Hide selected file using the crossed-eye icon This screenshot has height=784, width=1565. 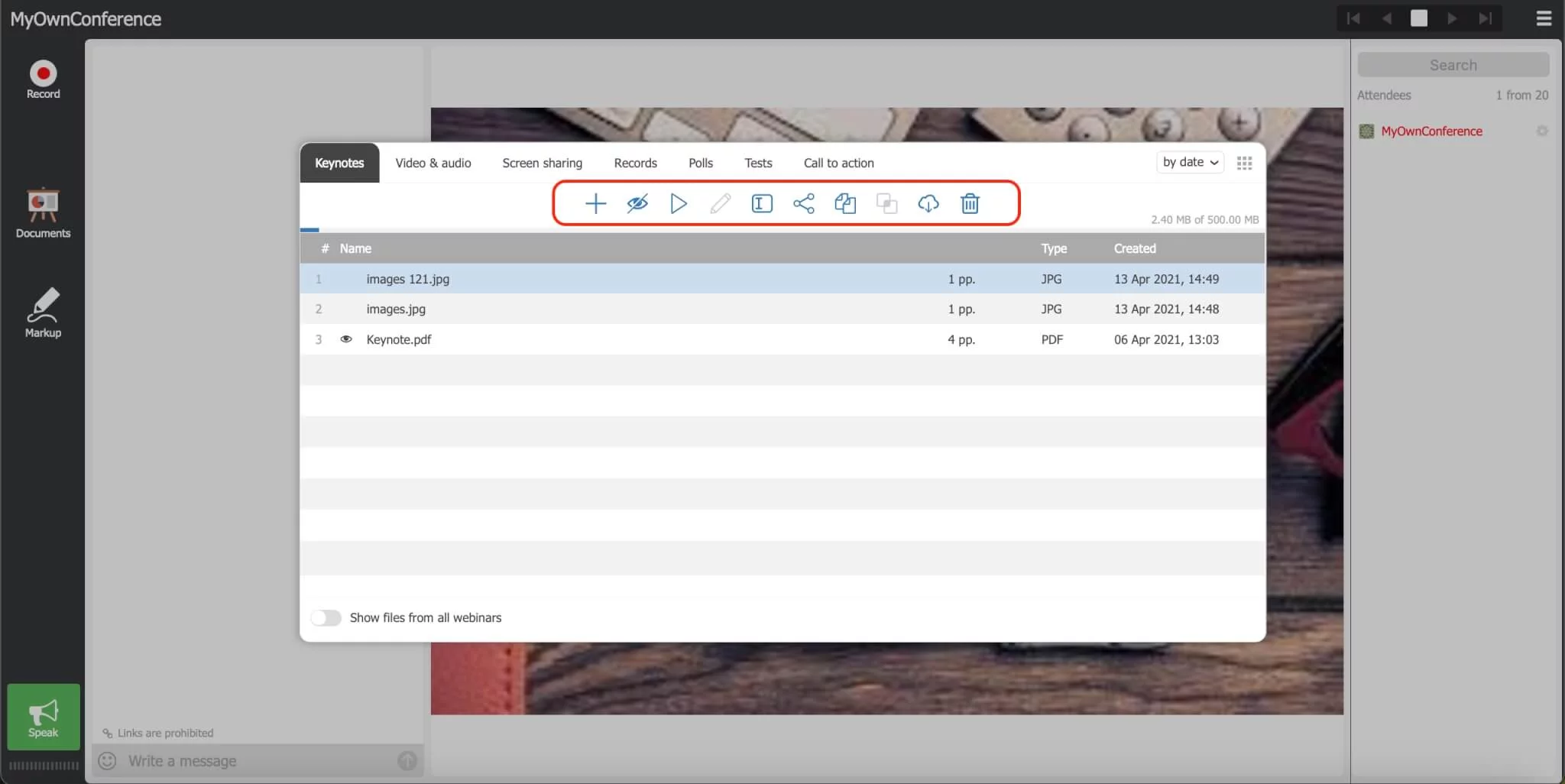(x=637, y=203)
